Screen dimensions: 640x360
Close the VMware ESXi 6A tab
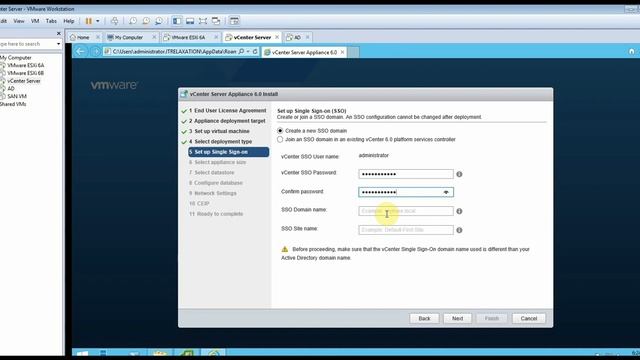pos(216,37)
